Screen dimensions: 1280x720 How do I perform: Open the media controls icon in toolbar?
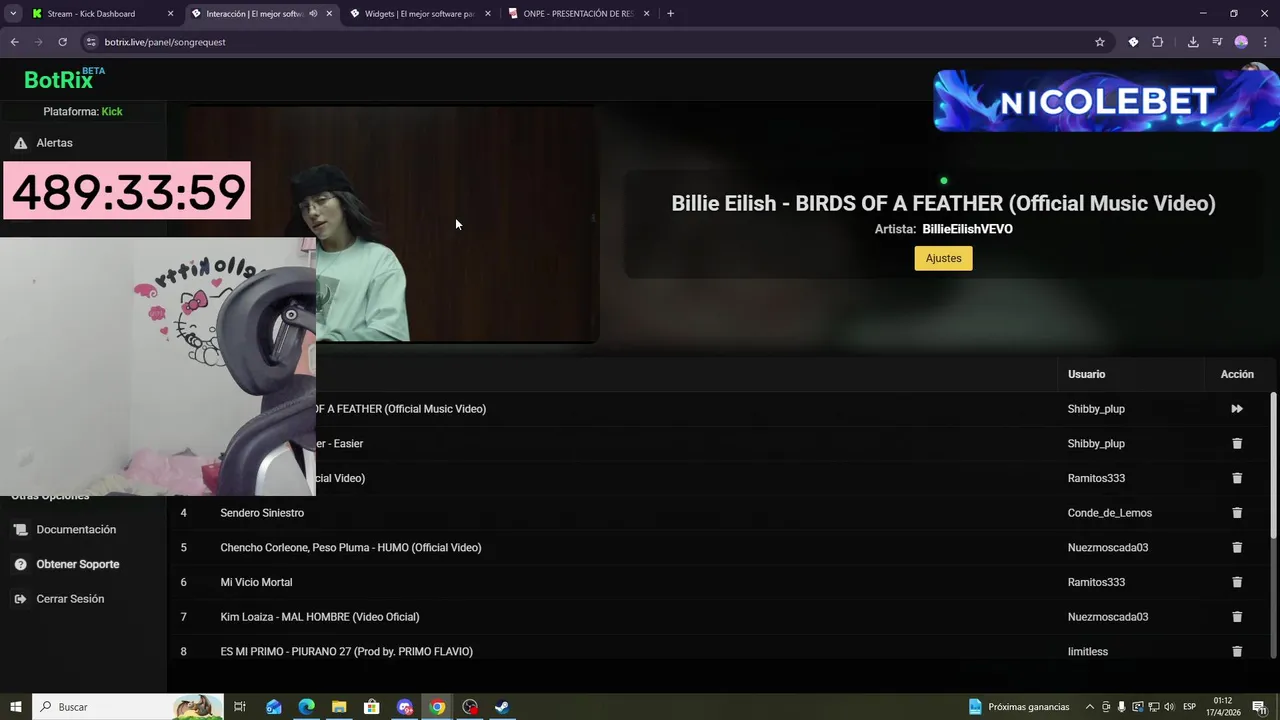pyautogui.click(x=1217, y=42)
